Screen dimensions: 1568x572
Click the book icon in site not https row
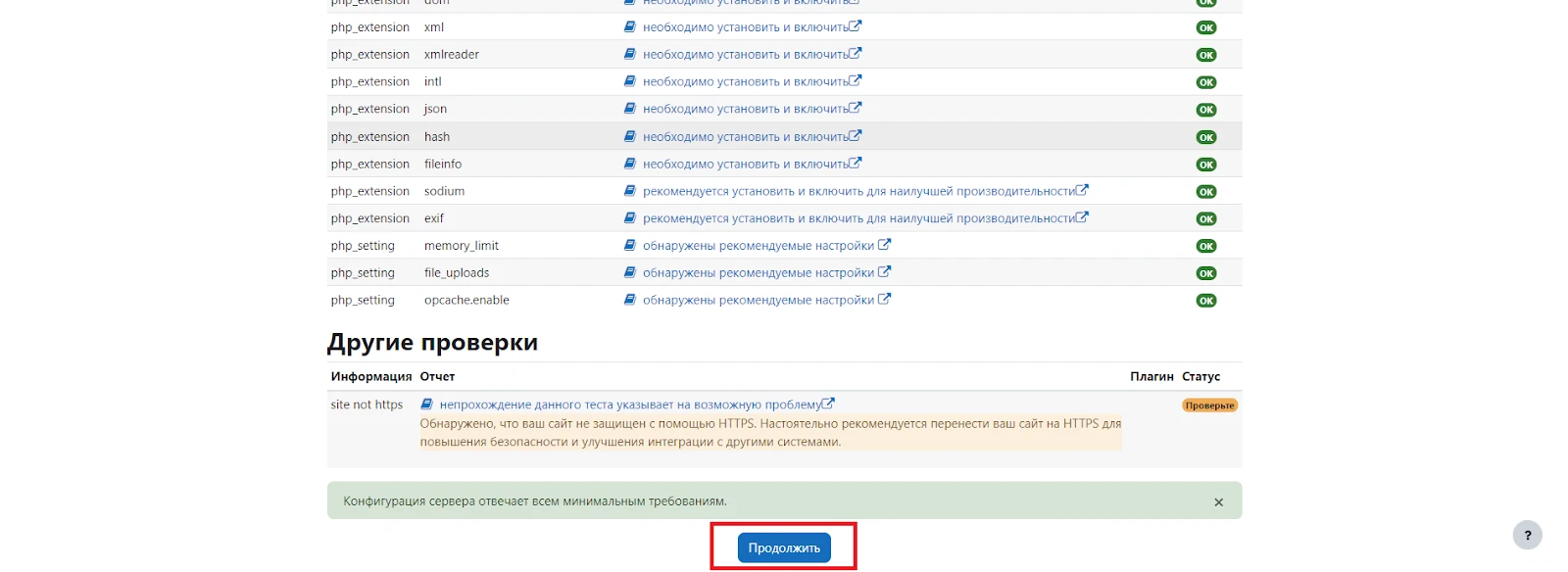(427, 404)
